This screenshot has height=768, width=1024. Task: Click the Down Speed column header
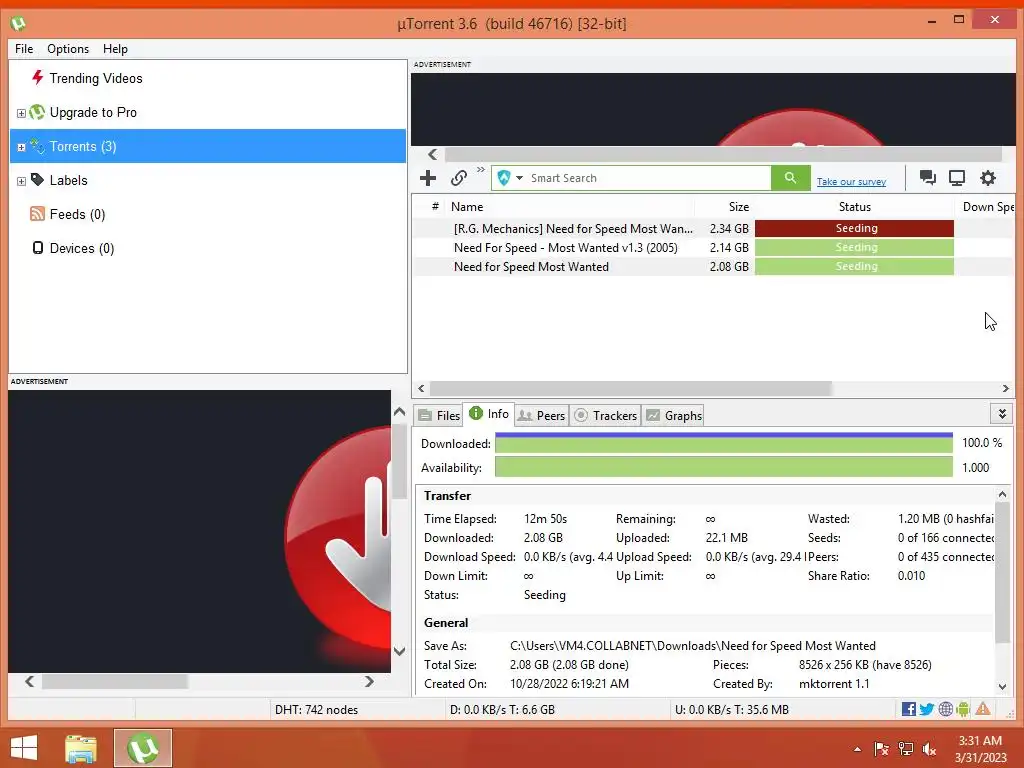pos(987,206)
